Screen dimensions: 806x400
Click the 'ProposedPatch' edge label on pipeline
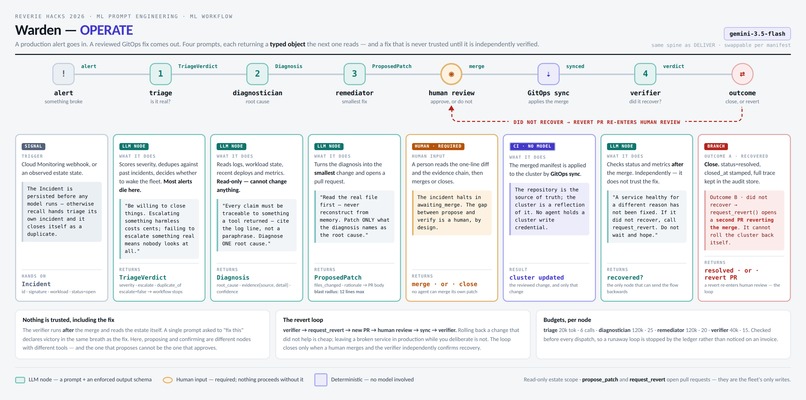point(392,66)
